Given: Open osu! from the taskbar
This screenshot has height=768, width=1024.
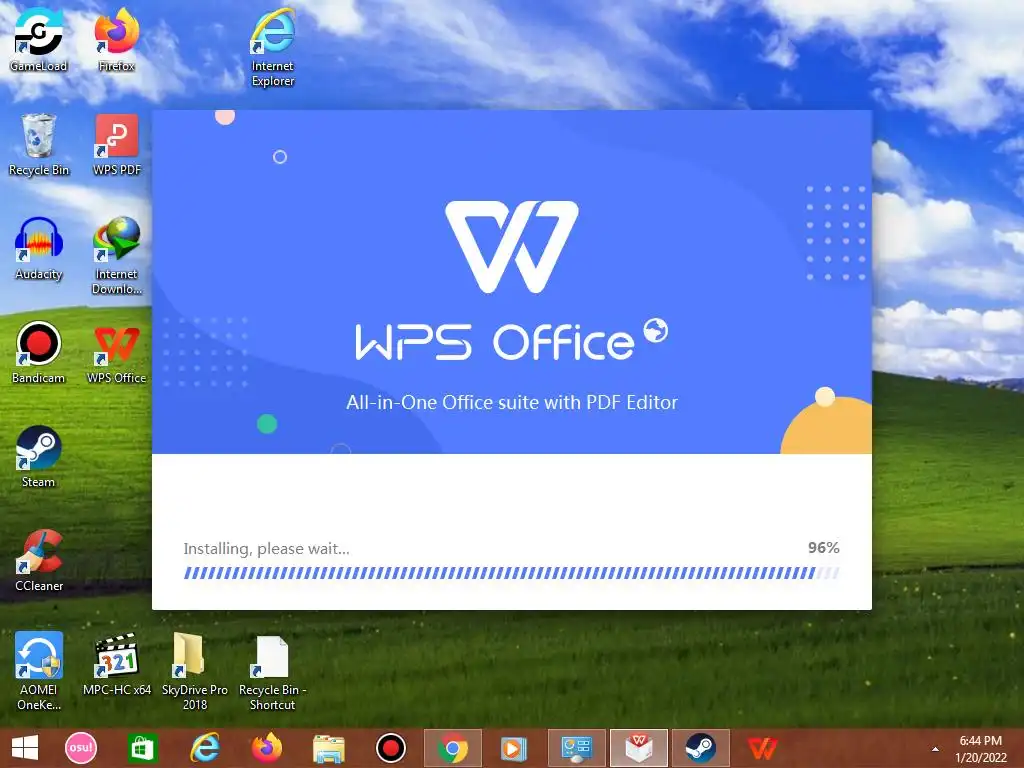Looking at the screenshot, I should pos(81,748).
